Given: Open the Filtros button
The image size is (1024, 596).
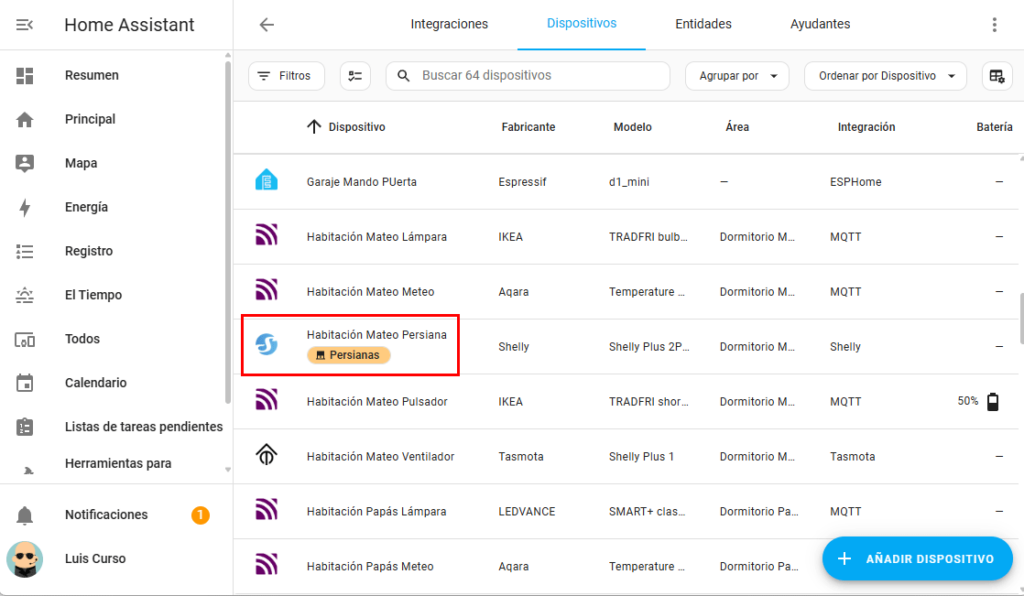Looking at the screenshot, I should (x=285, y=76).
